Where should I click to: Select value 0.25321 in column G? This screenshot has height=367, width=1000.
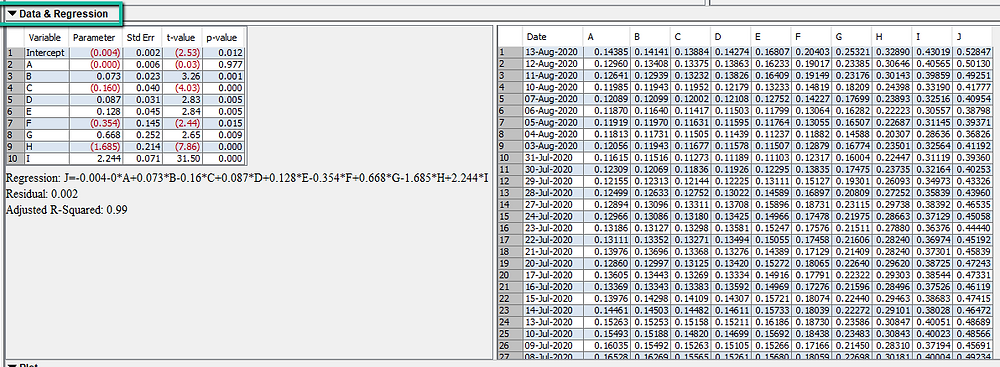[x=851, y=52]
